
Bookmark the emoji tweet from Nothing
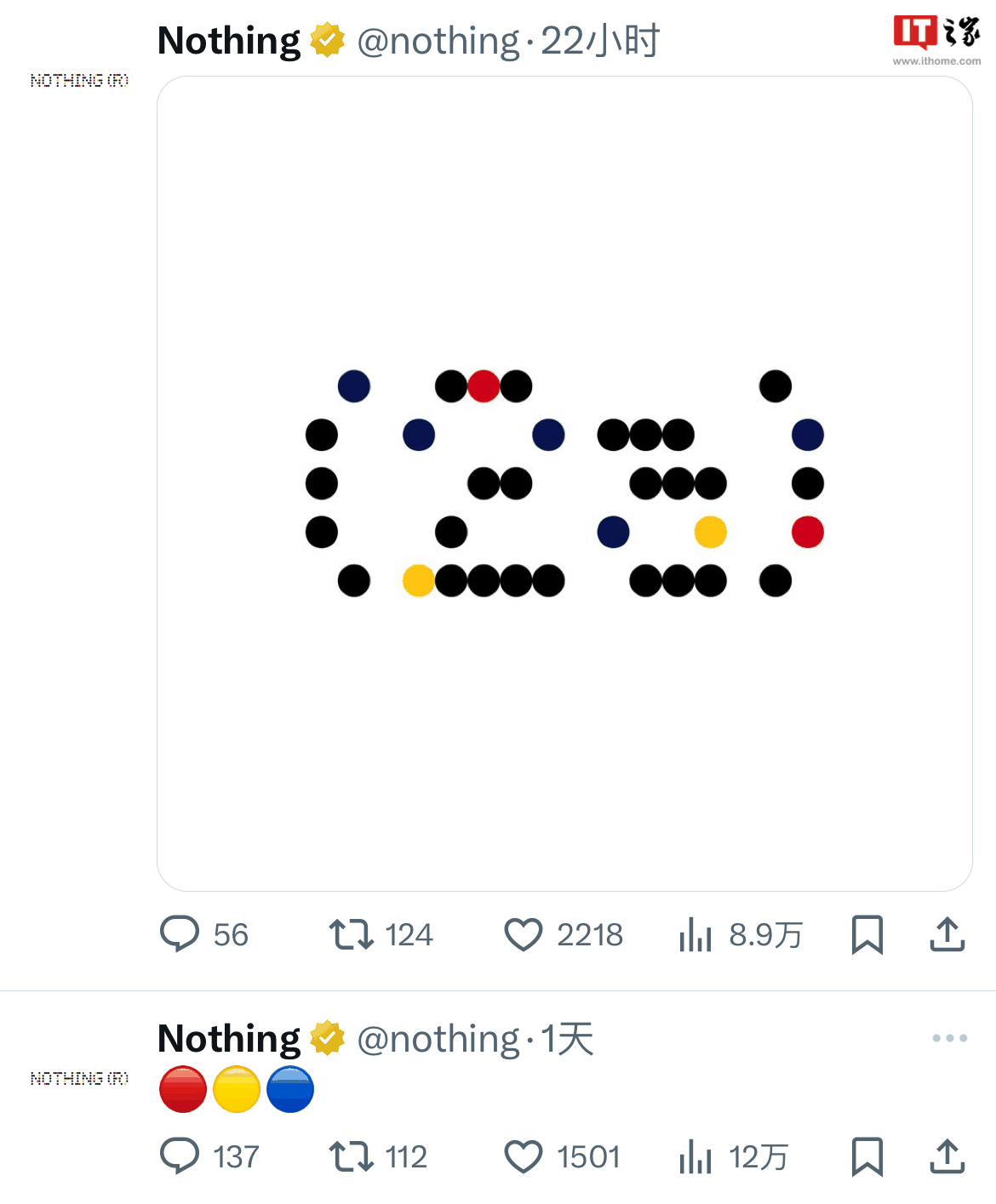tap(867, 1155)
